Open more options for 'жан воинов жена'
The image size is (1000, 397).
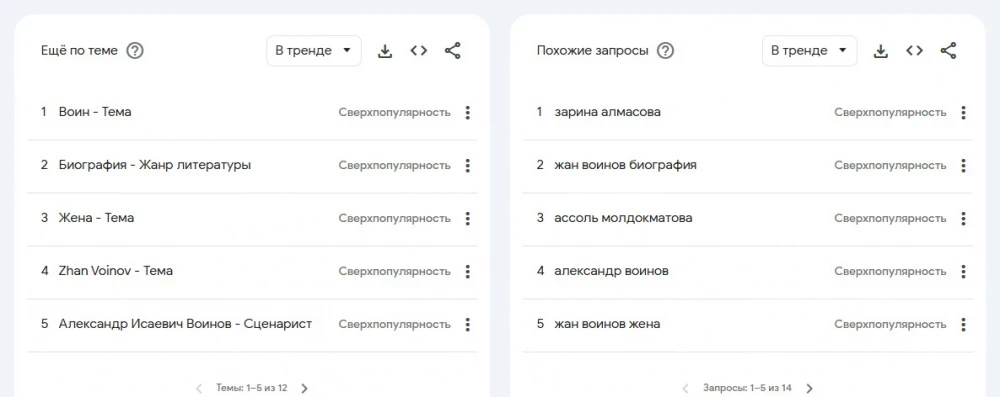(x=963, y=324)
